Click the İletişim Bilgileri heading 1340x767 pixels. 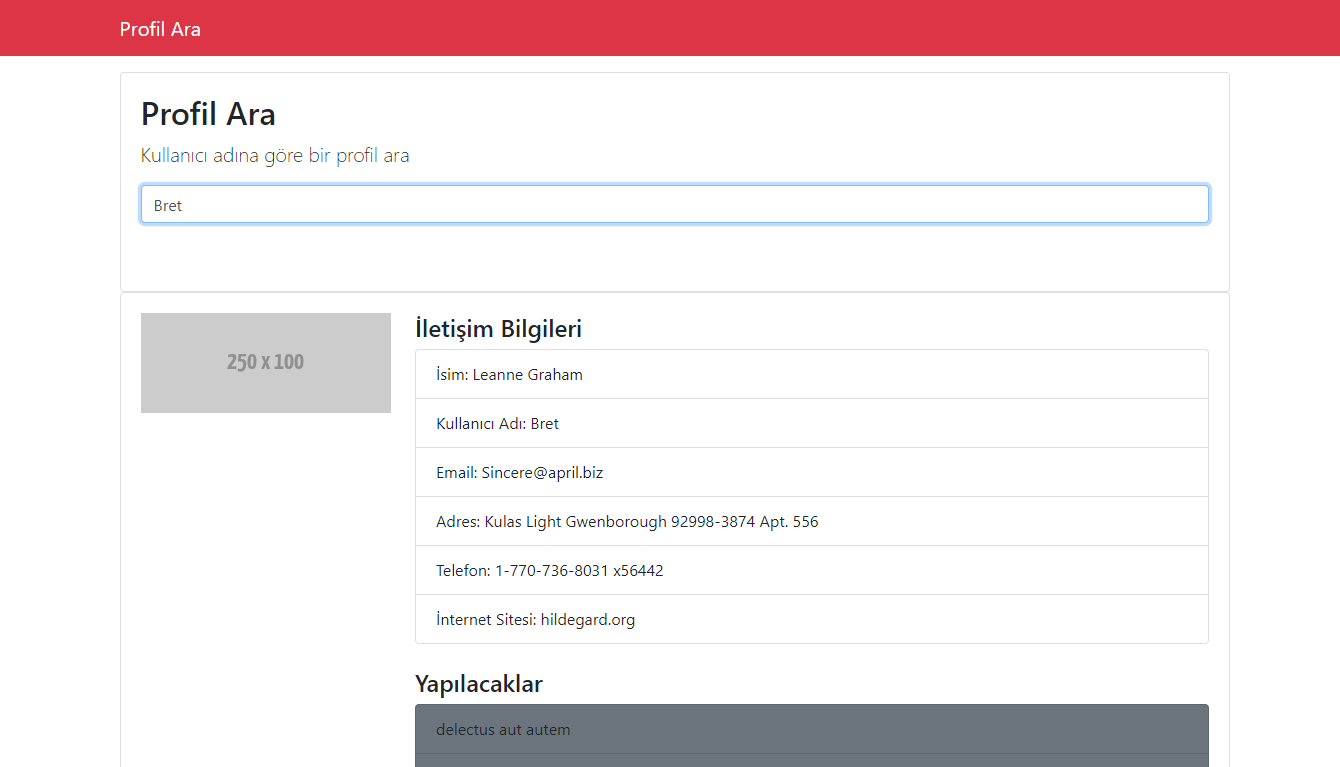coord(498,328)
